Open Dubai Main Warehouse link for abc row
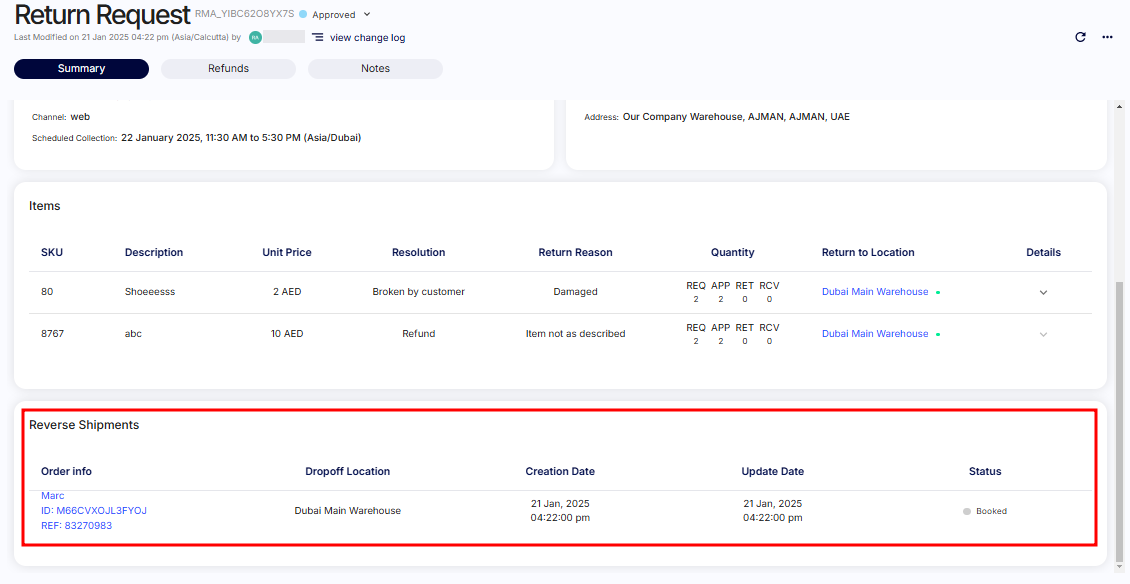This screenshot has height=584, width=1130. point(875,334)
